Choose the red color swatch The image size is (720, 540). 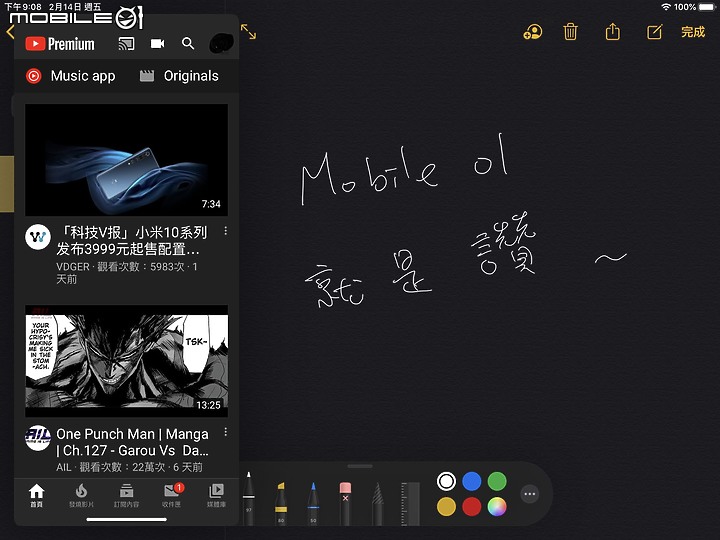coord(472,507)
